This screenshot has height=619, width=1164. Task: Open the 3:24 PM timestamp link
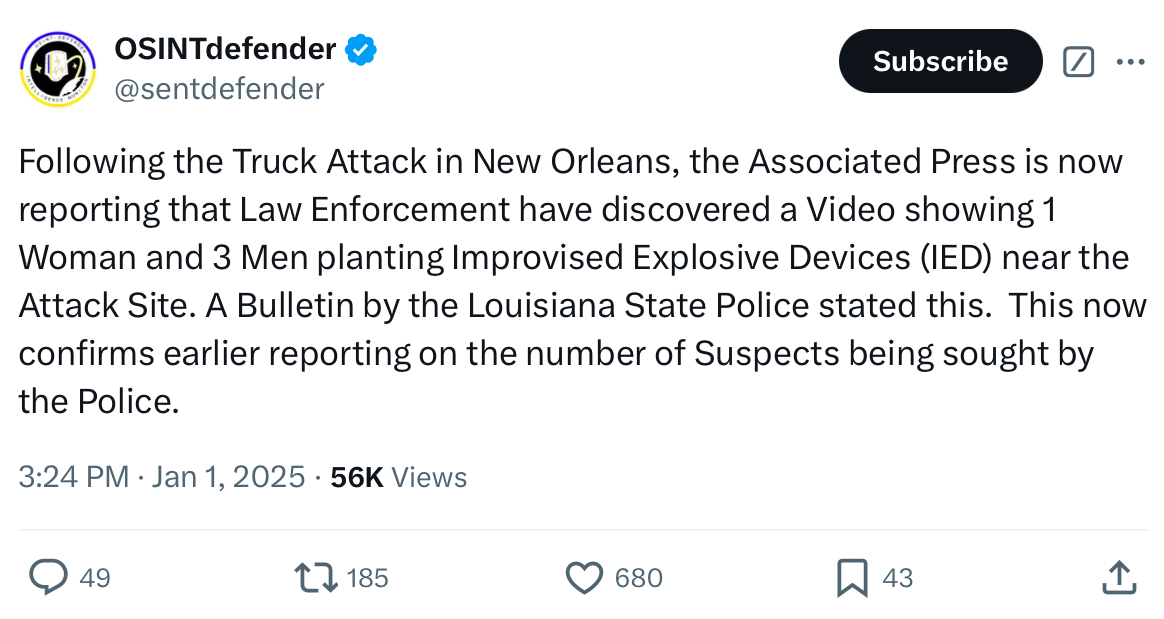click(74, 476)
